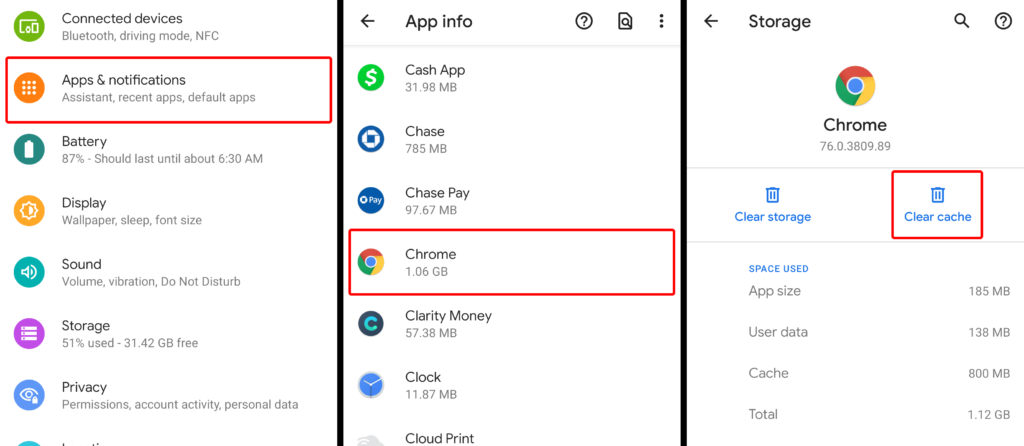Tap the search magnifier in Storage header

[x=961, y=21]
